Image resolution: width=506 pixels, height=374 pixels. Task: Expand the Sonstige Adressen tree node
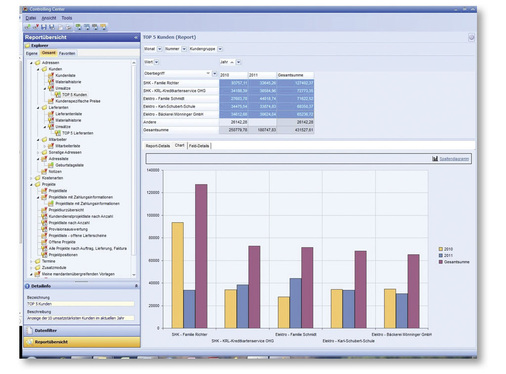pyautogui.click(x=38, y=152)
